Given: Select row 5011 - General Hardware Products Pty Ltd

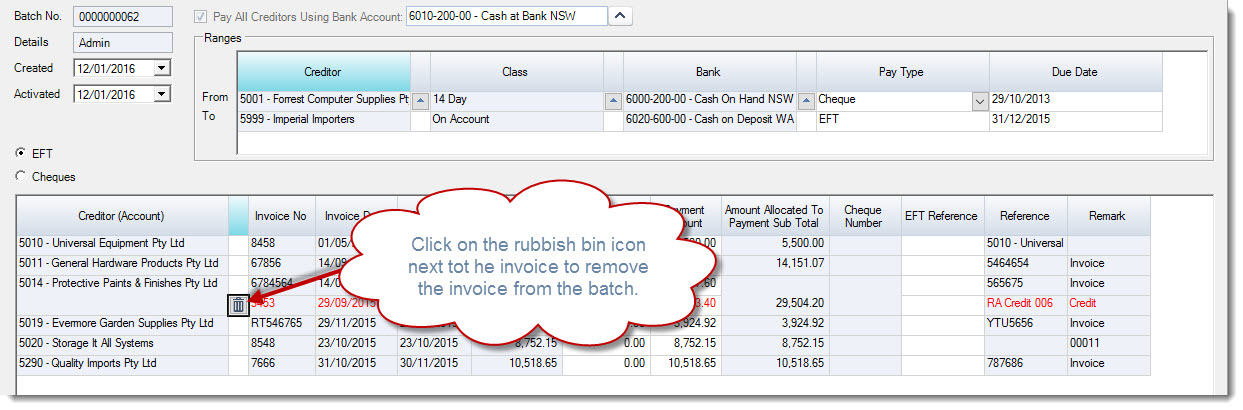Looking at the screenshot, I should point(122,263).
